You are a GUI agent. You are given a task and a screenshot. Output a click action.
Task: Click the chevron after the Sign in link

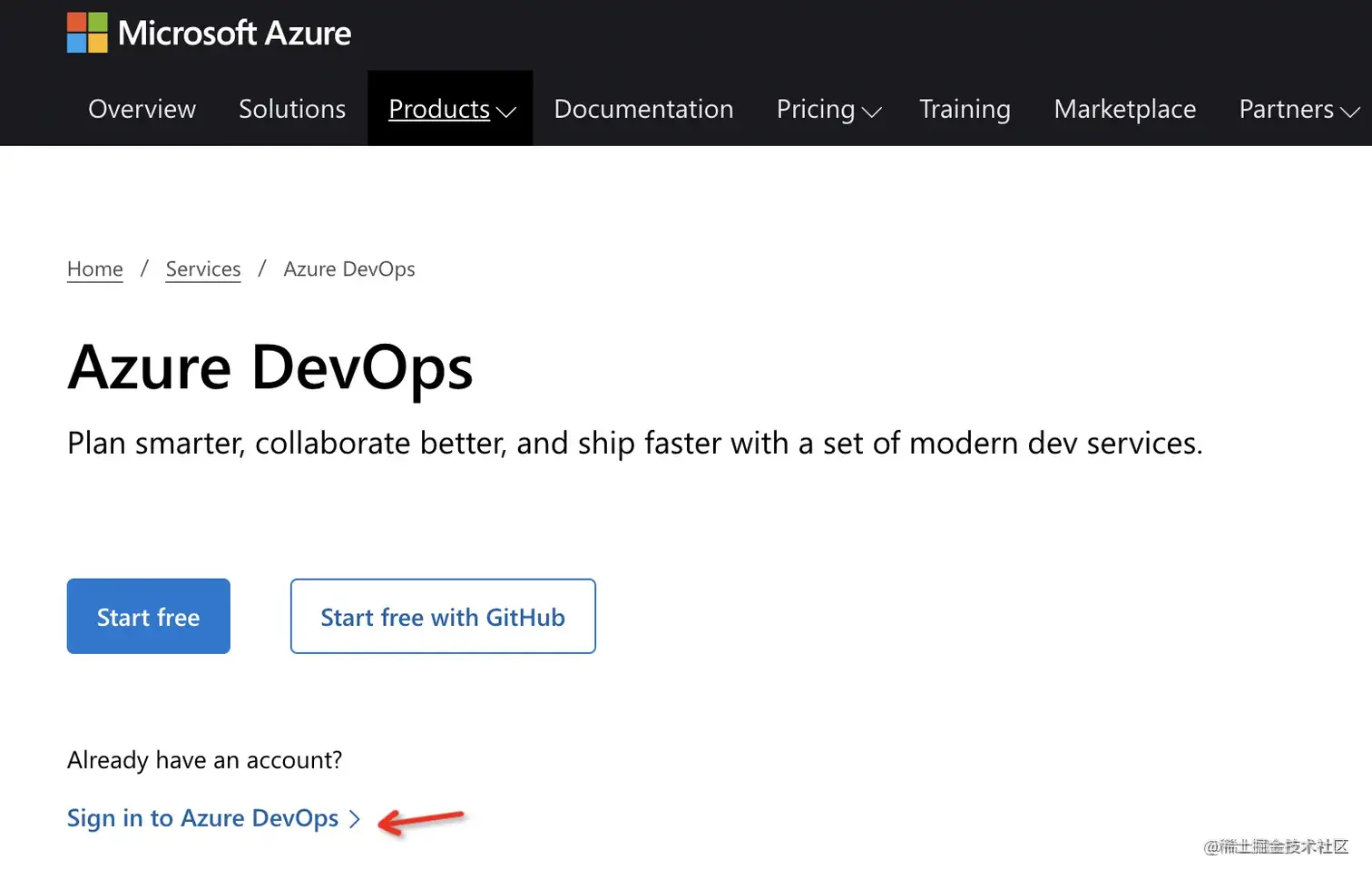[x=355, y=819]
